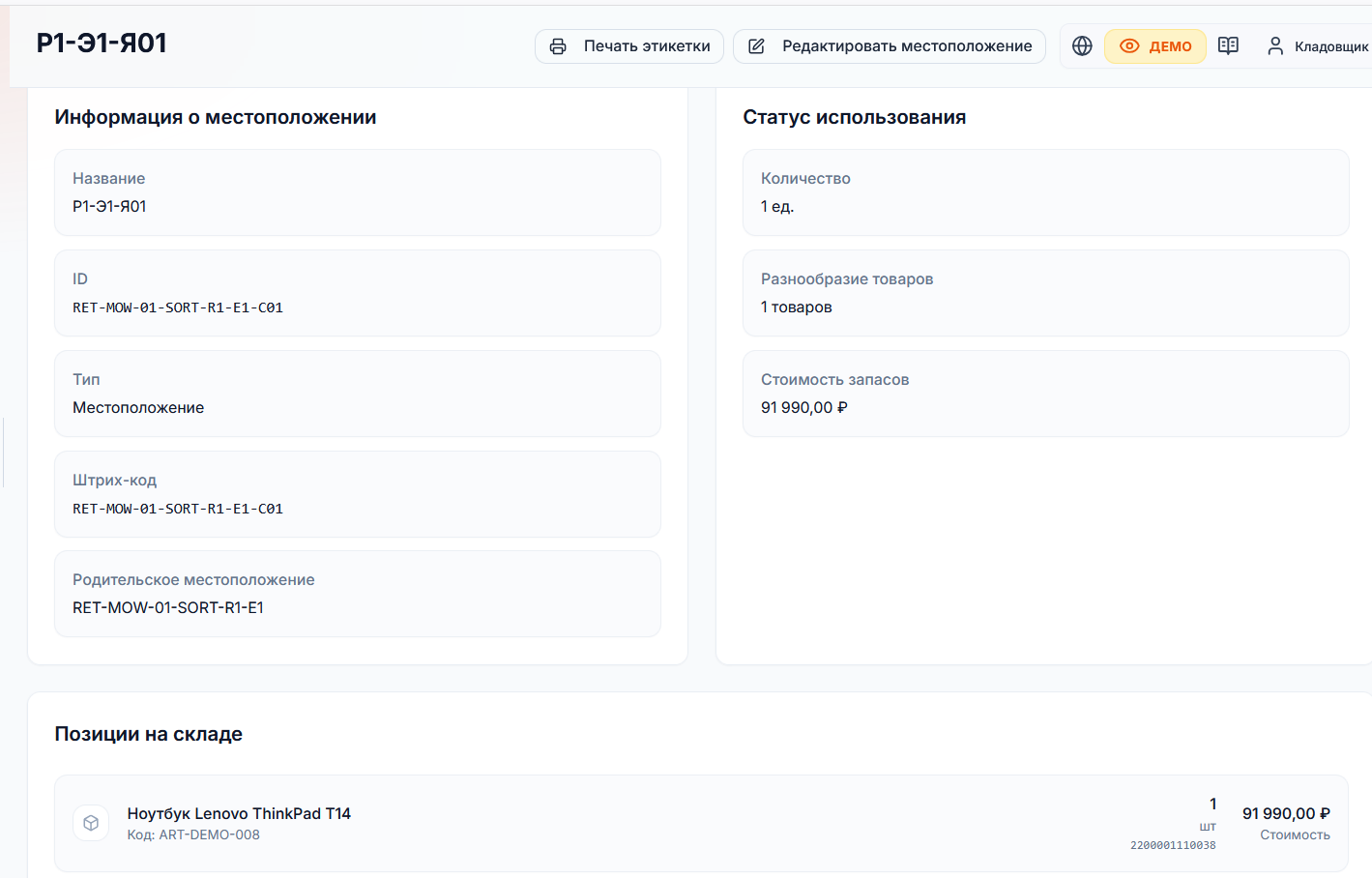This screenshot has width=1372, height=878.
Task: Click the Информация о местоположении heading
Action: pyautogui.click(x=216, y=117)
